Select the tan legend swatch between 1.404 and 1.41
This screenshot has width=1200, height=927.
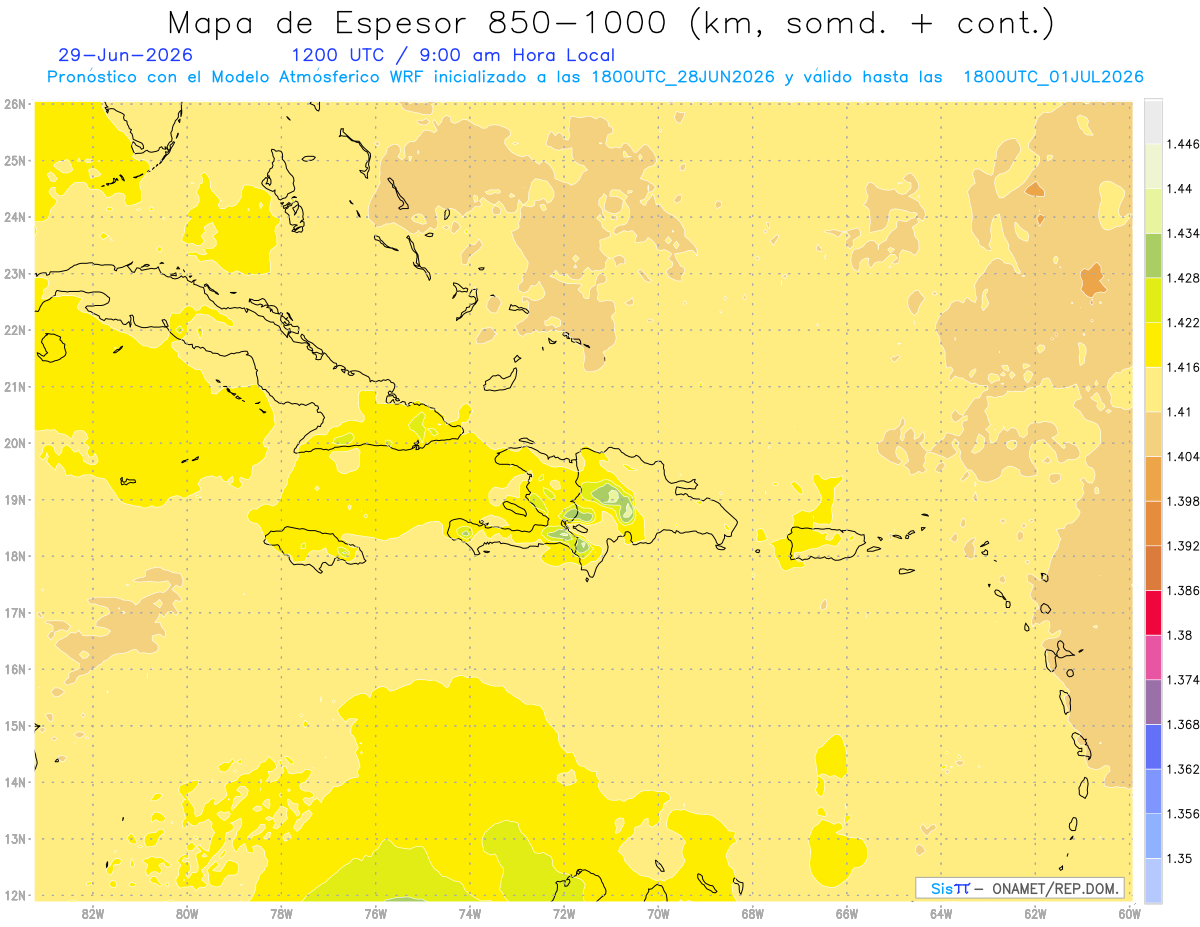(1153, 433)
